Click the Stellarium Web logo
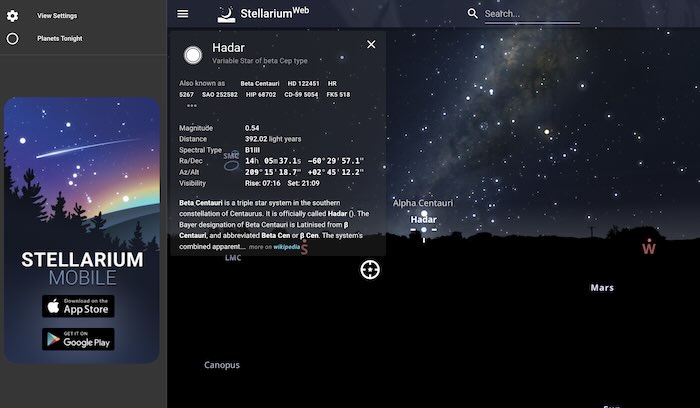 (263, 13)
